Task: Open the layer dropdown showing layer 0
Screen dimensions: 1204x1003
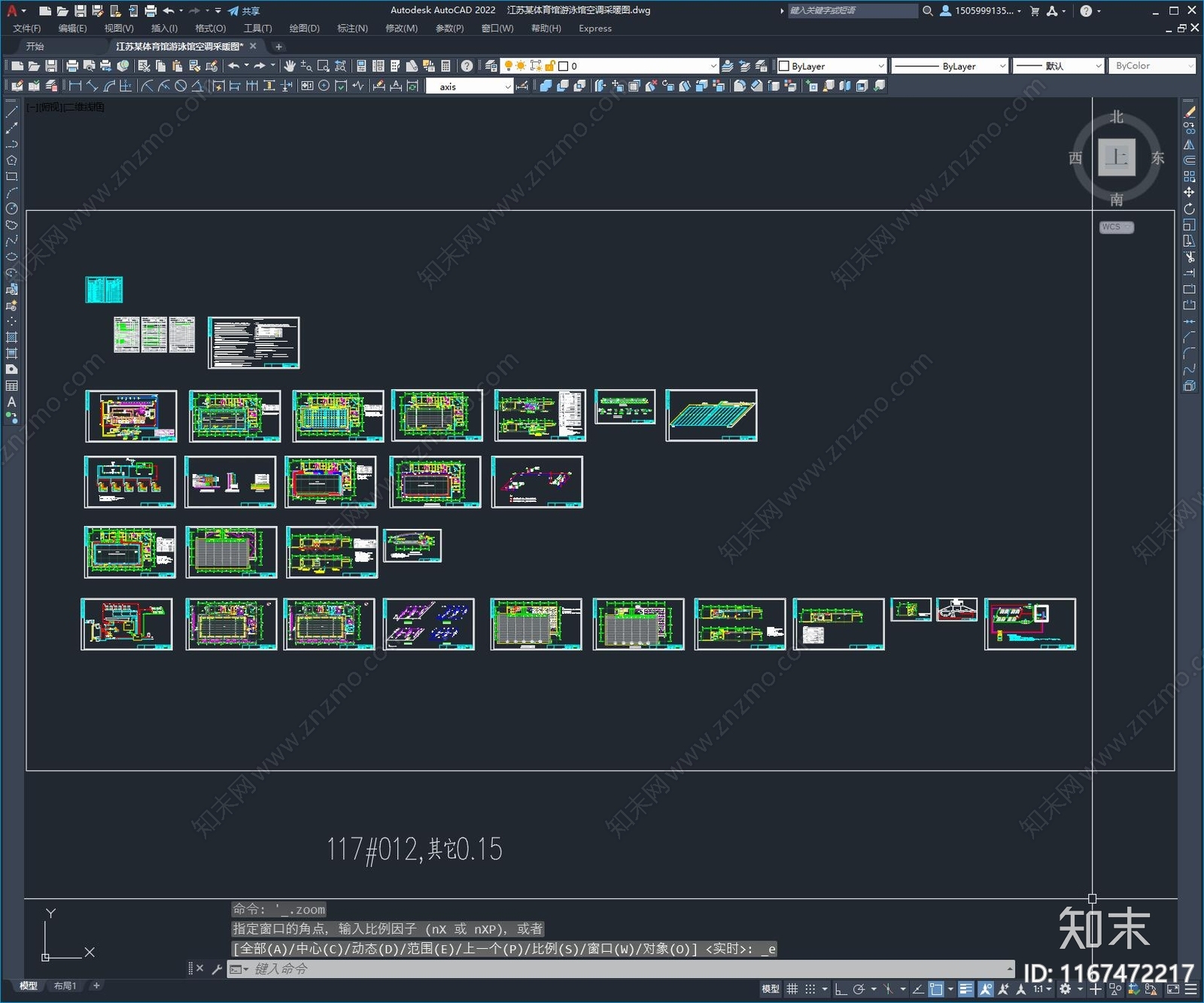Action: click(610, 66)
